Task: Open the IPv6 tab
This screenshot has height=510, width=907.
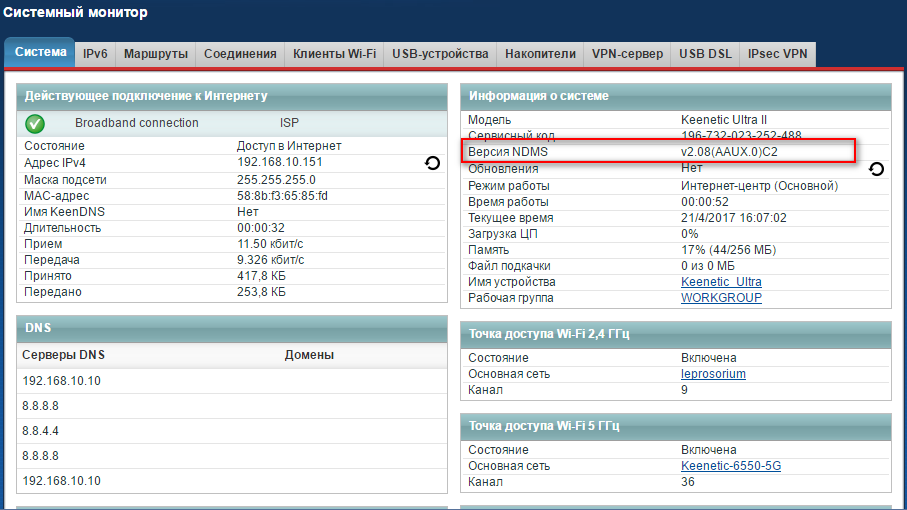Action: [x=96, y=54]
